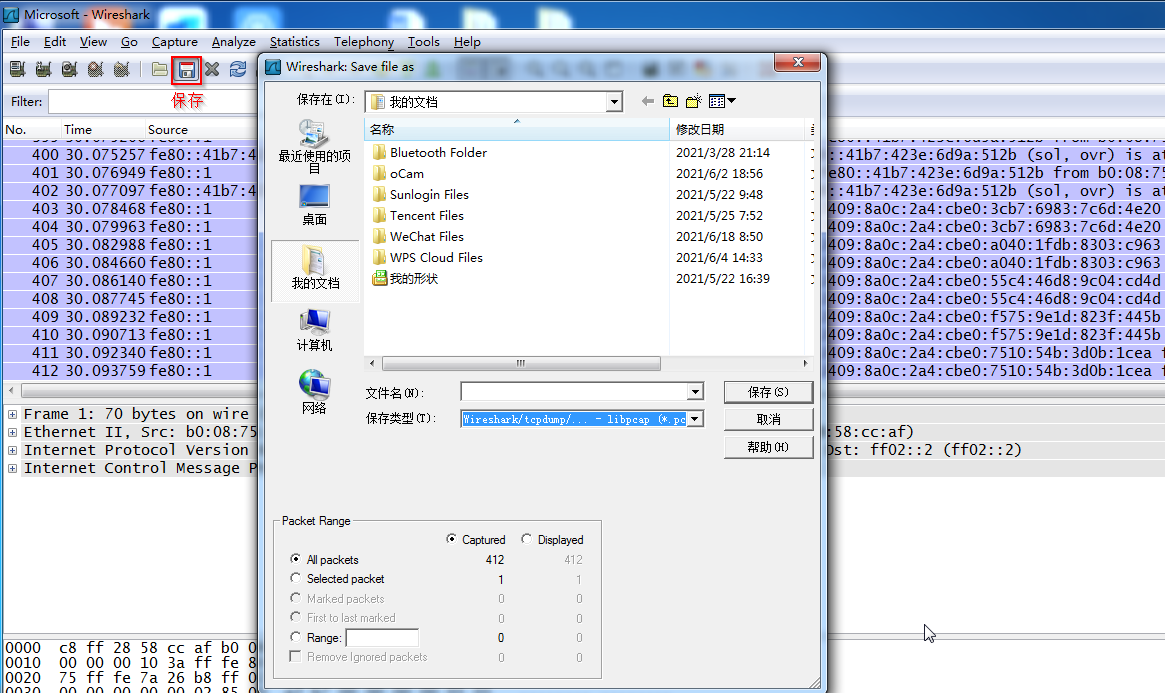Expand Ethernet II tree node

pyautogui.click(x=12, y=432)
